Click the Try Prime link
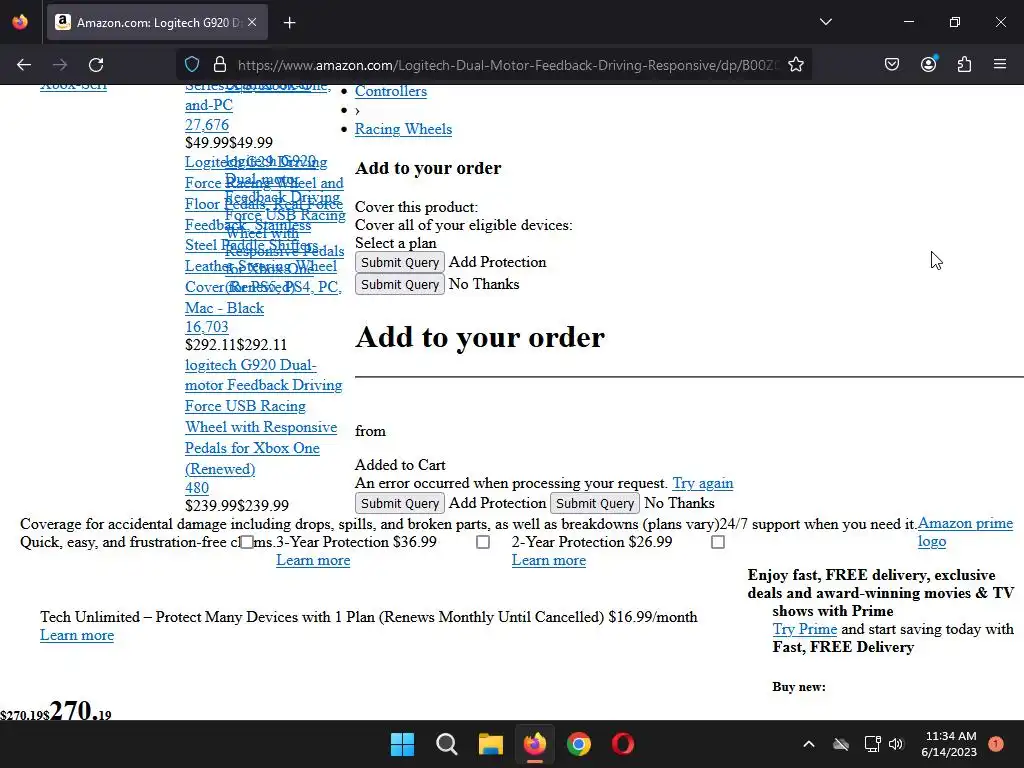The height and width of the screenshot is (768, 1024). tap(805, 630)
